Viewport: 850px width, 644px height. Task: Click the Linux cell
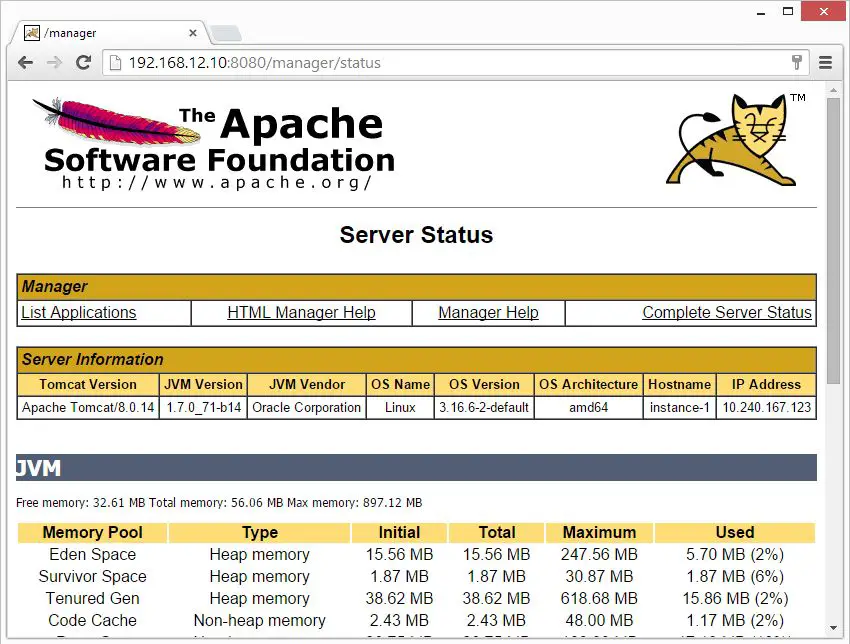(x=400, y=408)
